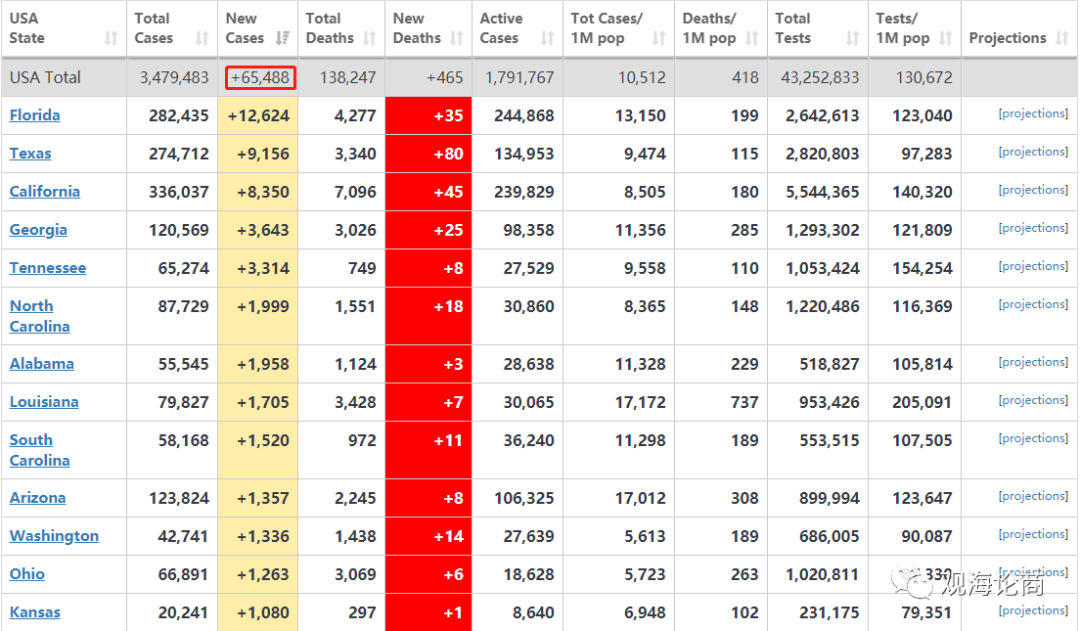Sort by Deaths/1M pop arrows
The image size is (1080, 631).
(752, 39)
